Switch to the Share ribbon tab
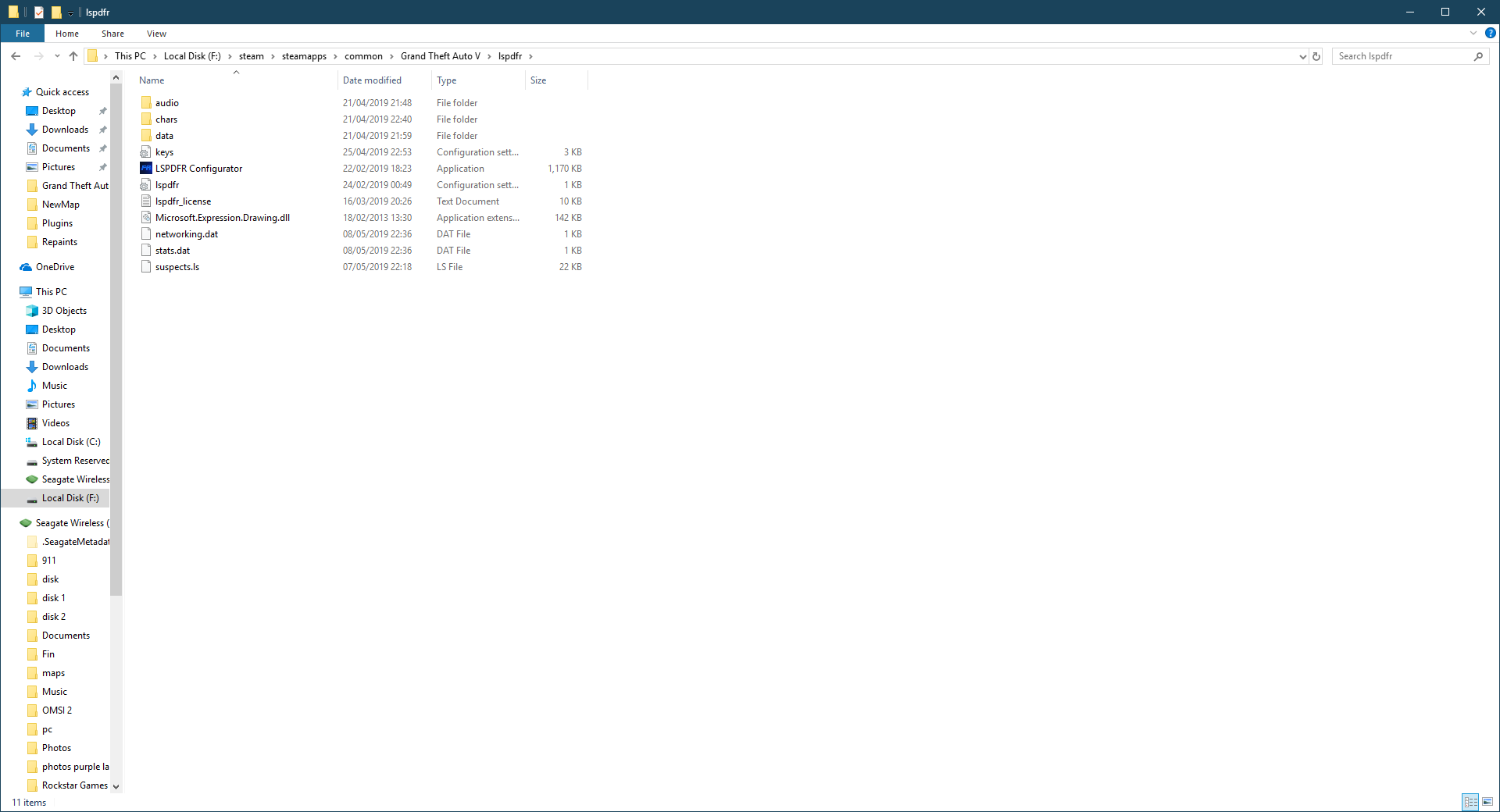 pos(112,34)
